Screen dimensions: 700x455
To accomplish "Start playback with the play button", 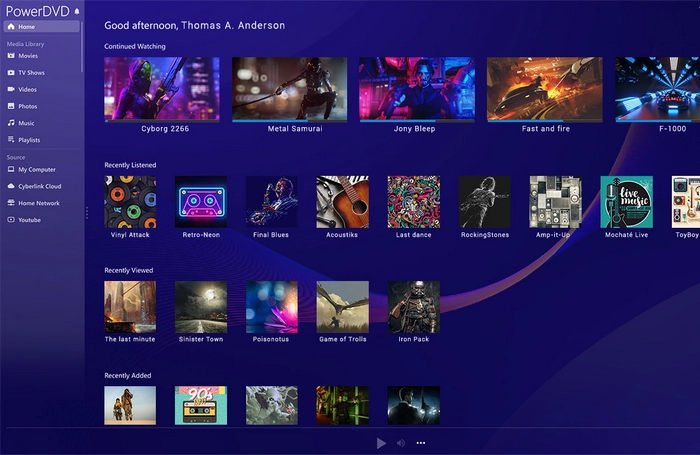I will (x=381, y=443).
